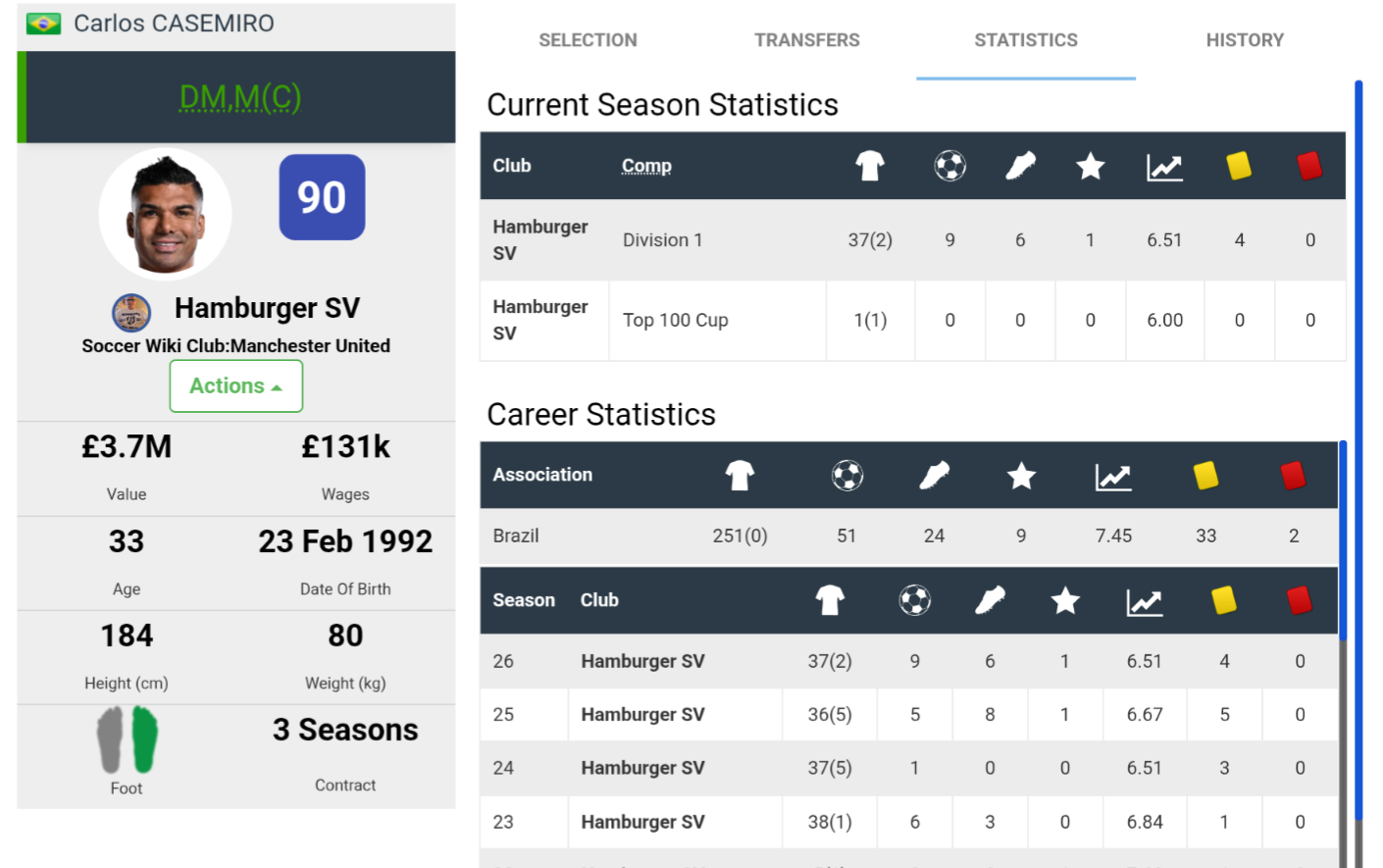Click the star man-of-the-match icon
The width and height of the screenshot is (1383, 868).
1089,166
